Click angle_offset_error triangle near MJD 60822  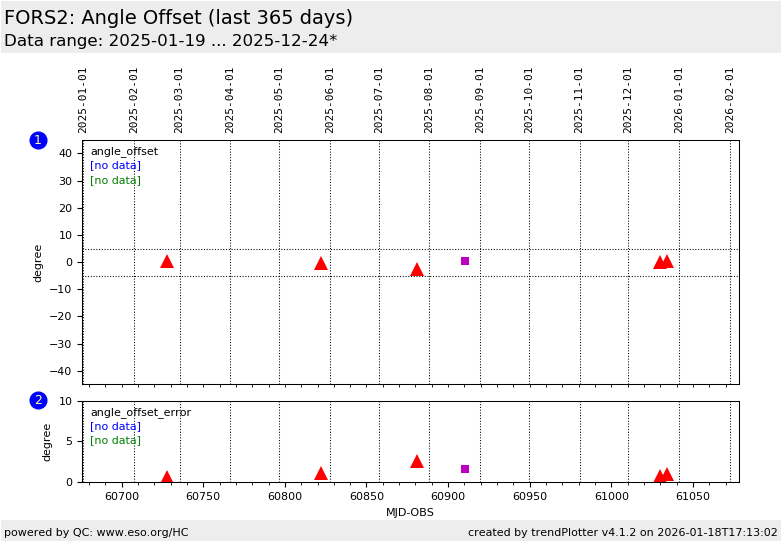[x=321, y=473]
